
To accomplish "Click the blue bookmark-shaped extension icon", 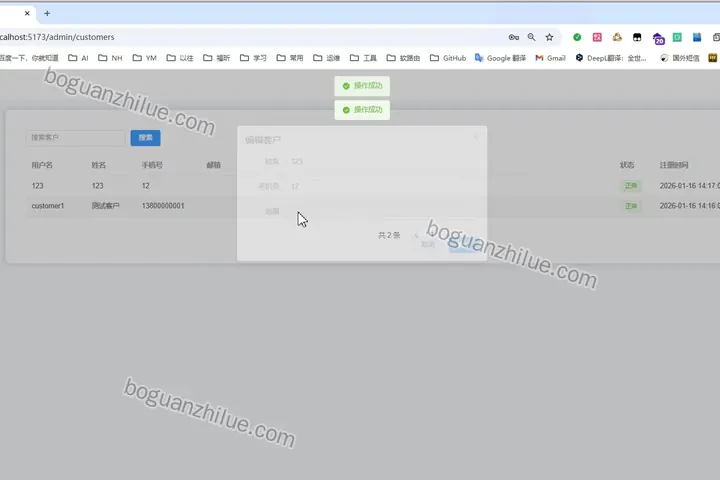I will click(697, 37).
